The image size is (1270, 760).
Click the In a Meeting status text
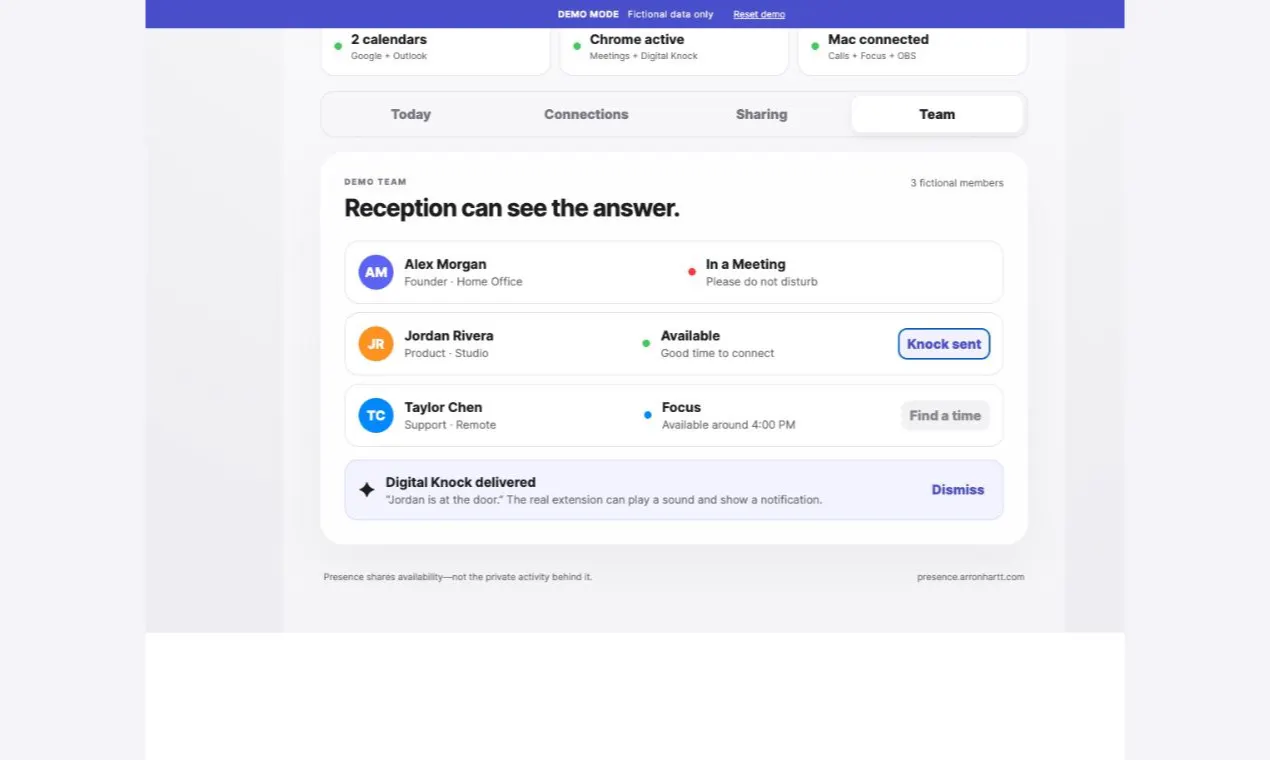pos(746,264)
